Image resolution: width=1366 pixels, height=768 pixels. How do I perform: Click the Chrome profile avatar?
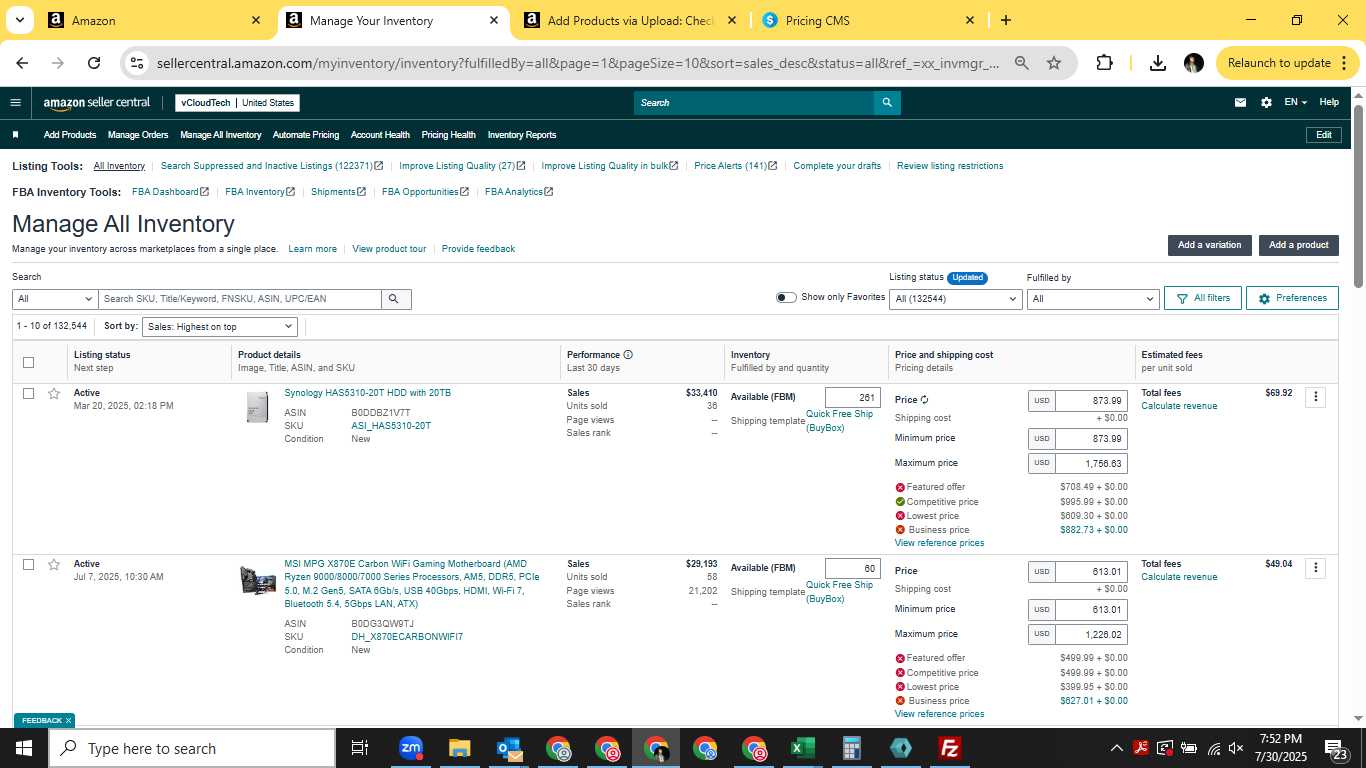[x=1193, y=63]
